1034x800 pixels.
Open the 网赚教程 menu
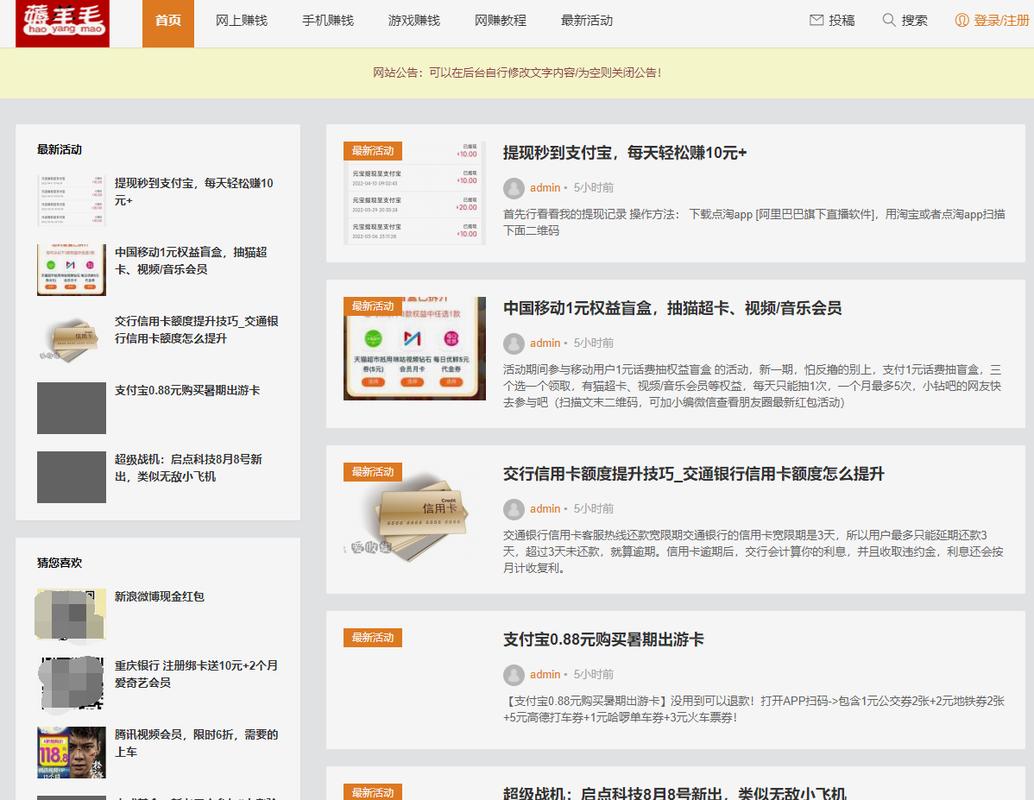tap(501, 20)
